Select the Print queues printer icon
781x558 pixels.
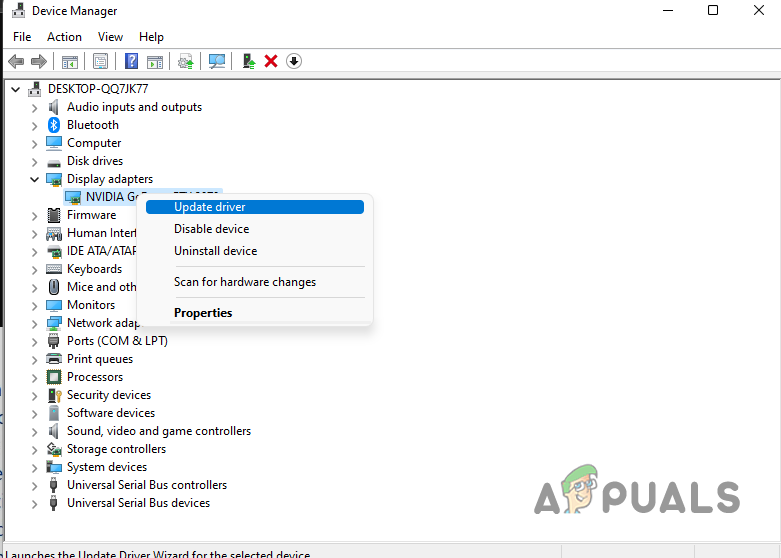click(54, 359)
